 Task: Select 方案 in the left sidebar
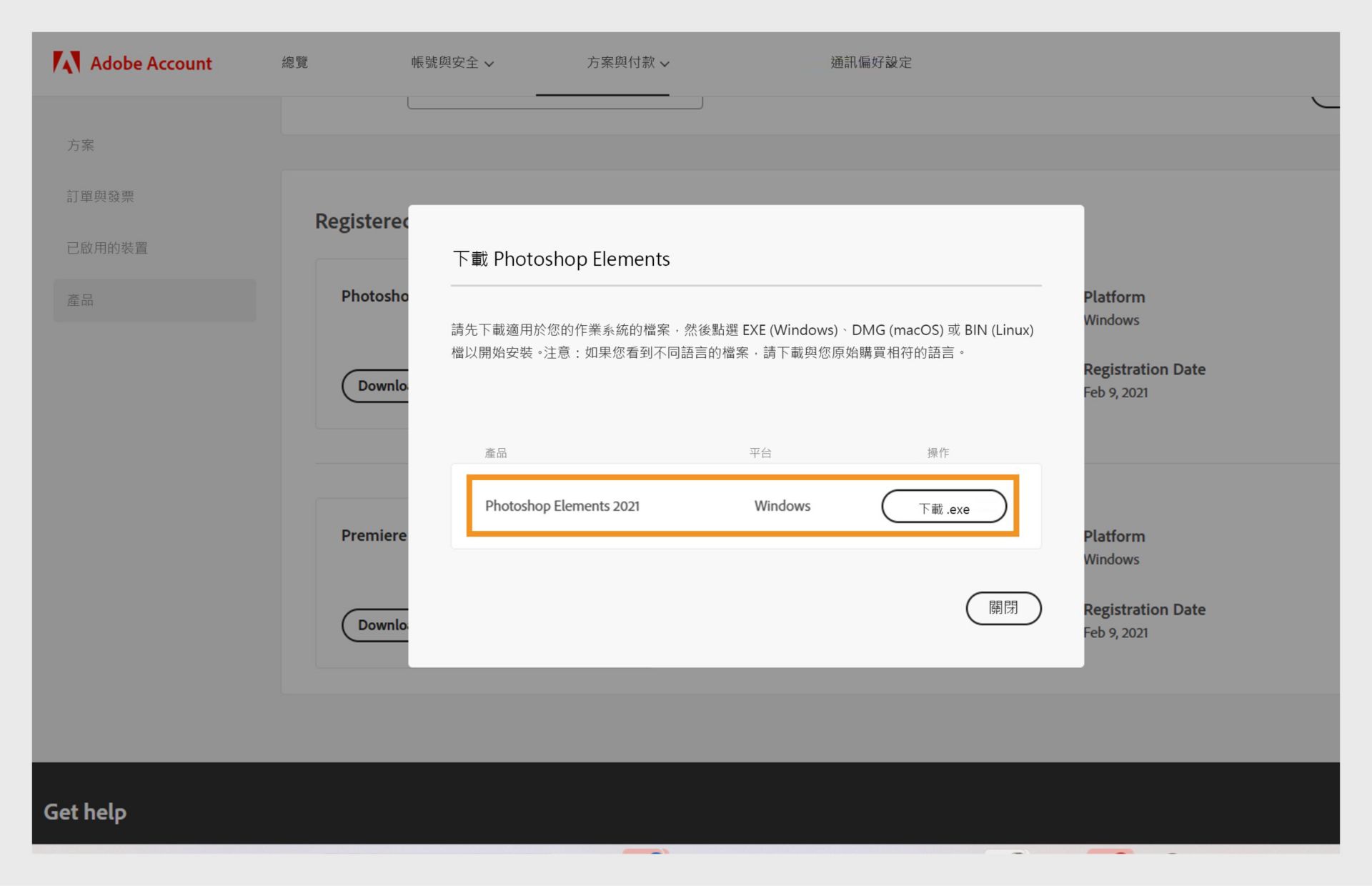(81, 145)
